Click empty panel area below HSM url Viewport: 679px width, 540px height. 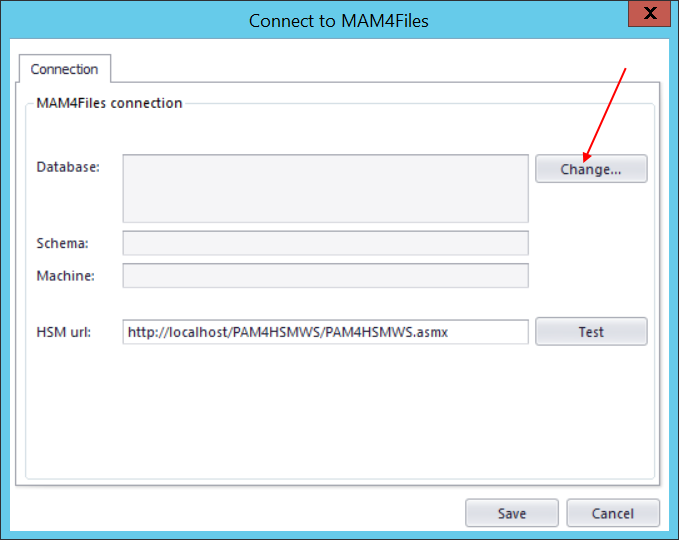click(340, 410)
